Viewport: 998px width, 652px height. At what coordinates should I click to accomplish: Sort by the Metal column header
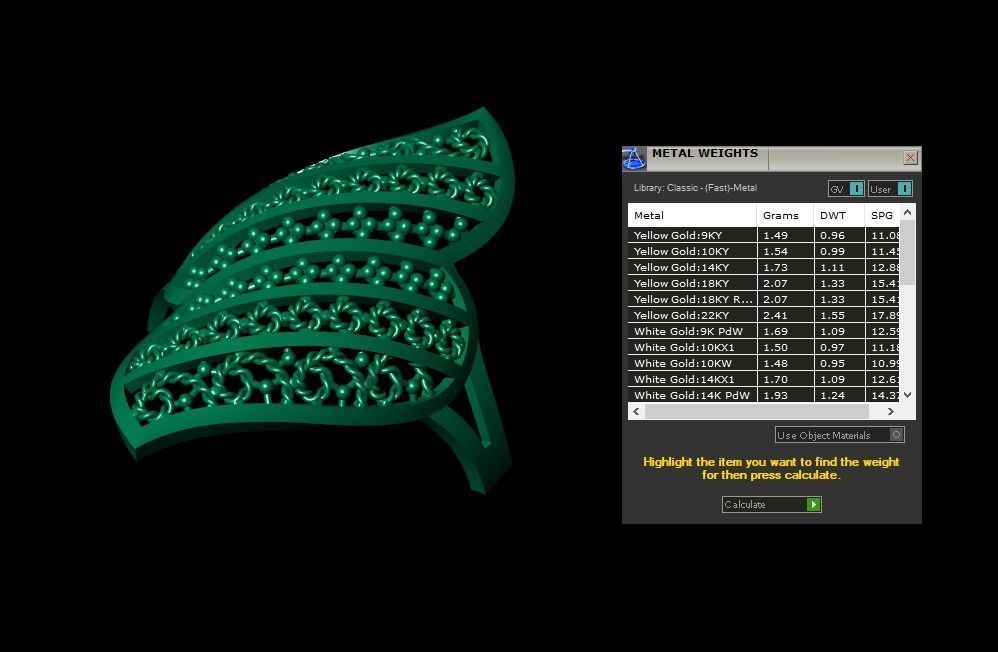[692, 215]
